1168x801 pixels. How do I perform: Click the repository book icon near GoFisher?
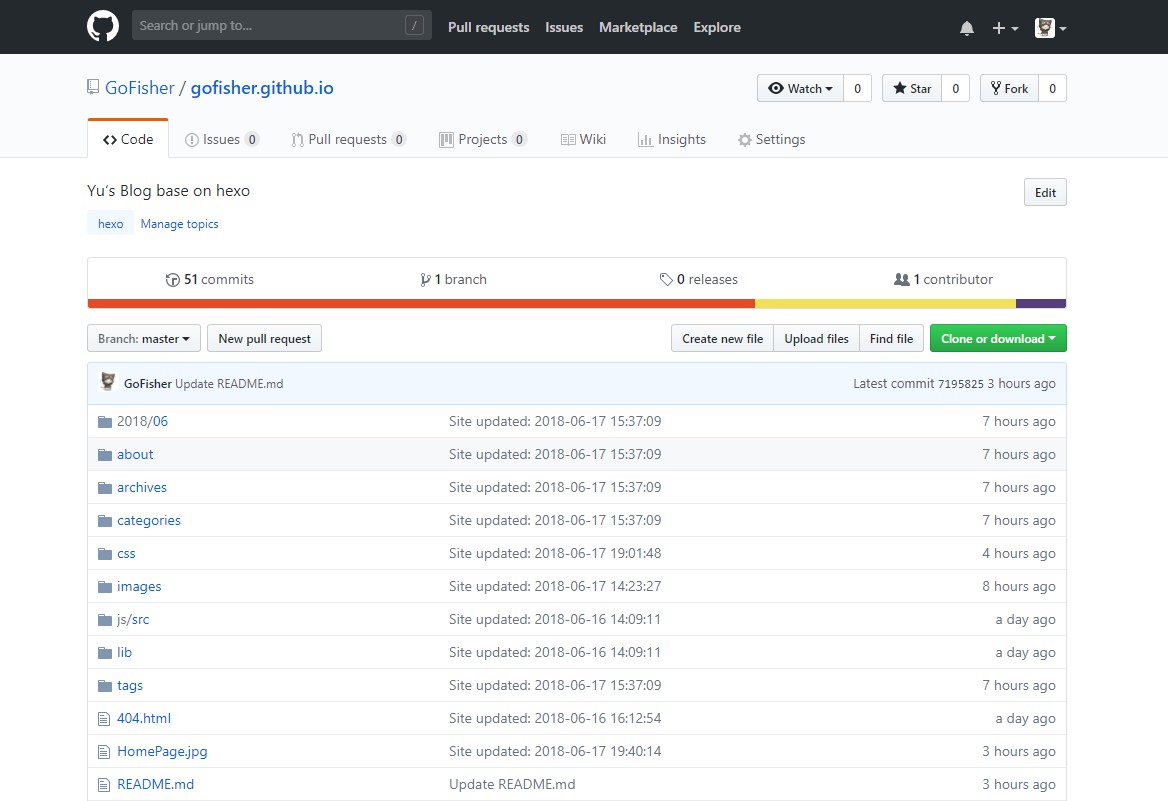coord(94,88)
